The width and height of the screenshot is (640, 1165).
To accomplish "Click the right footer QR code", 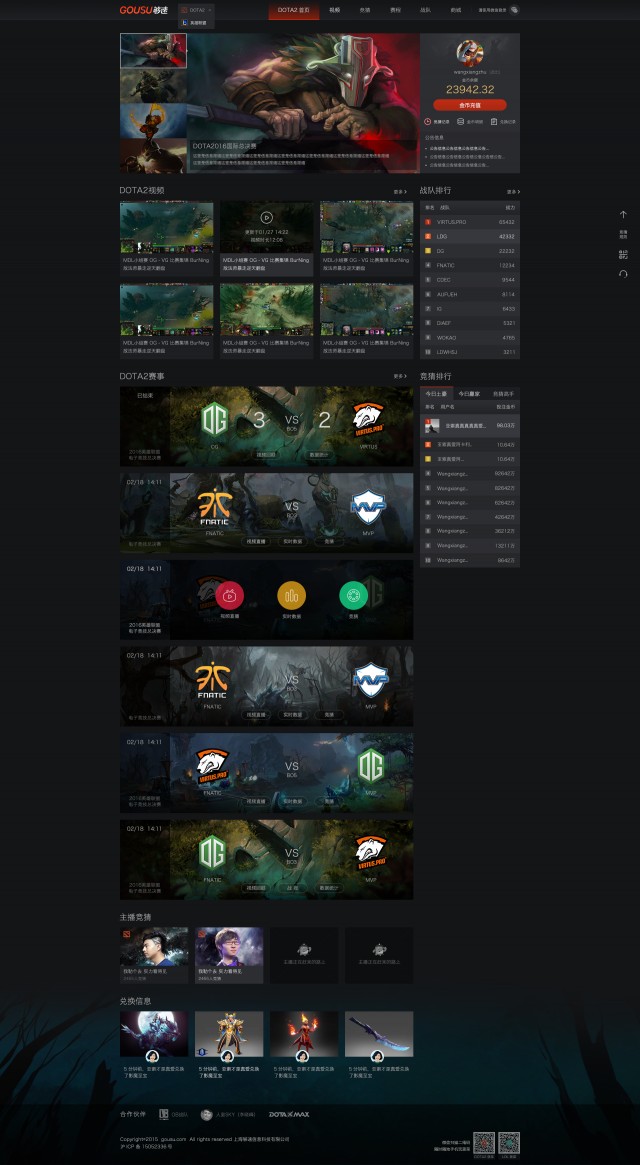I will [509, 1142].
